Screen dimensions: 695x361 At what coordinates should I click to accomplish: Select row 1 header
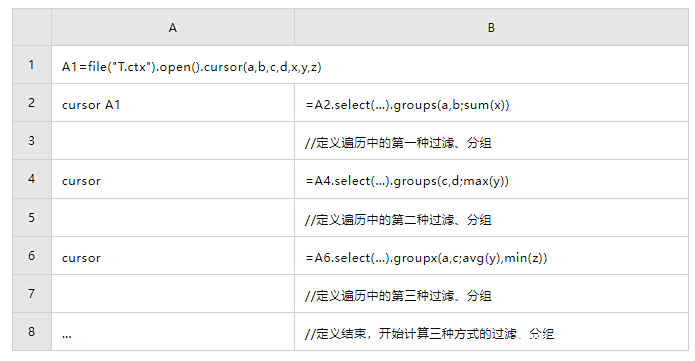coord(31,64)
